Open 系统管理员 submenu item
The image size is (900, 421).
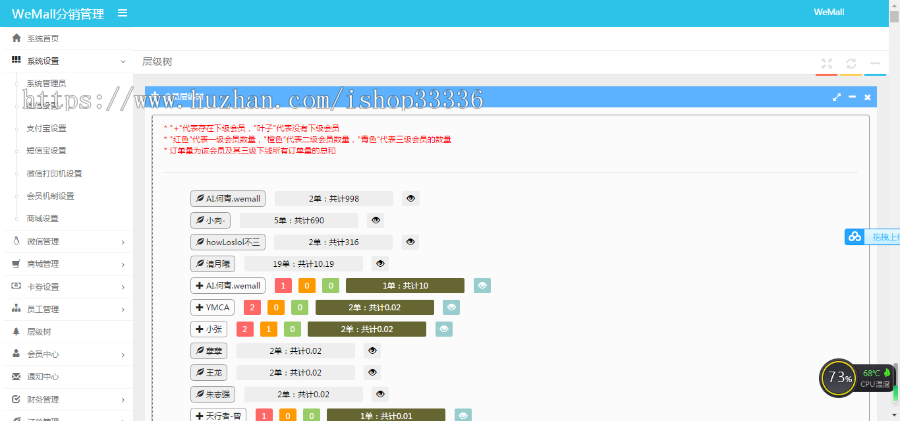click(x=46, y=83)
